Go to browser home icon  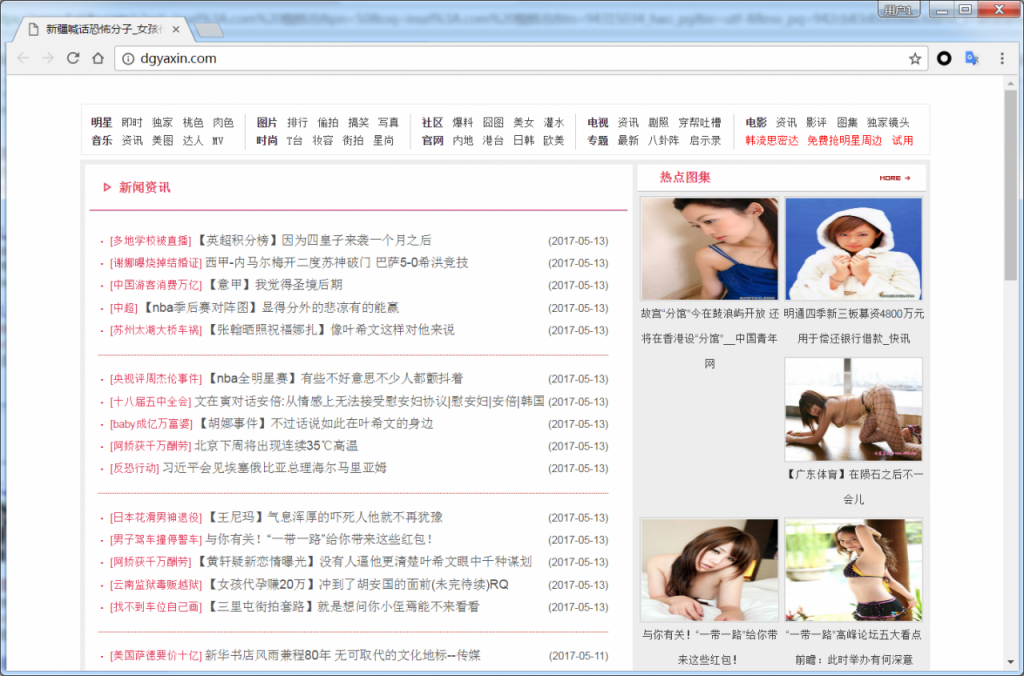pyautogui.click(x=98, y=58)
